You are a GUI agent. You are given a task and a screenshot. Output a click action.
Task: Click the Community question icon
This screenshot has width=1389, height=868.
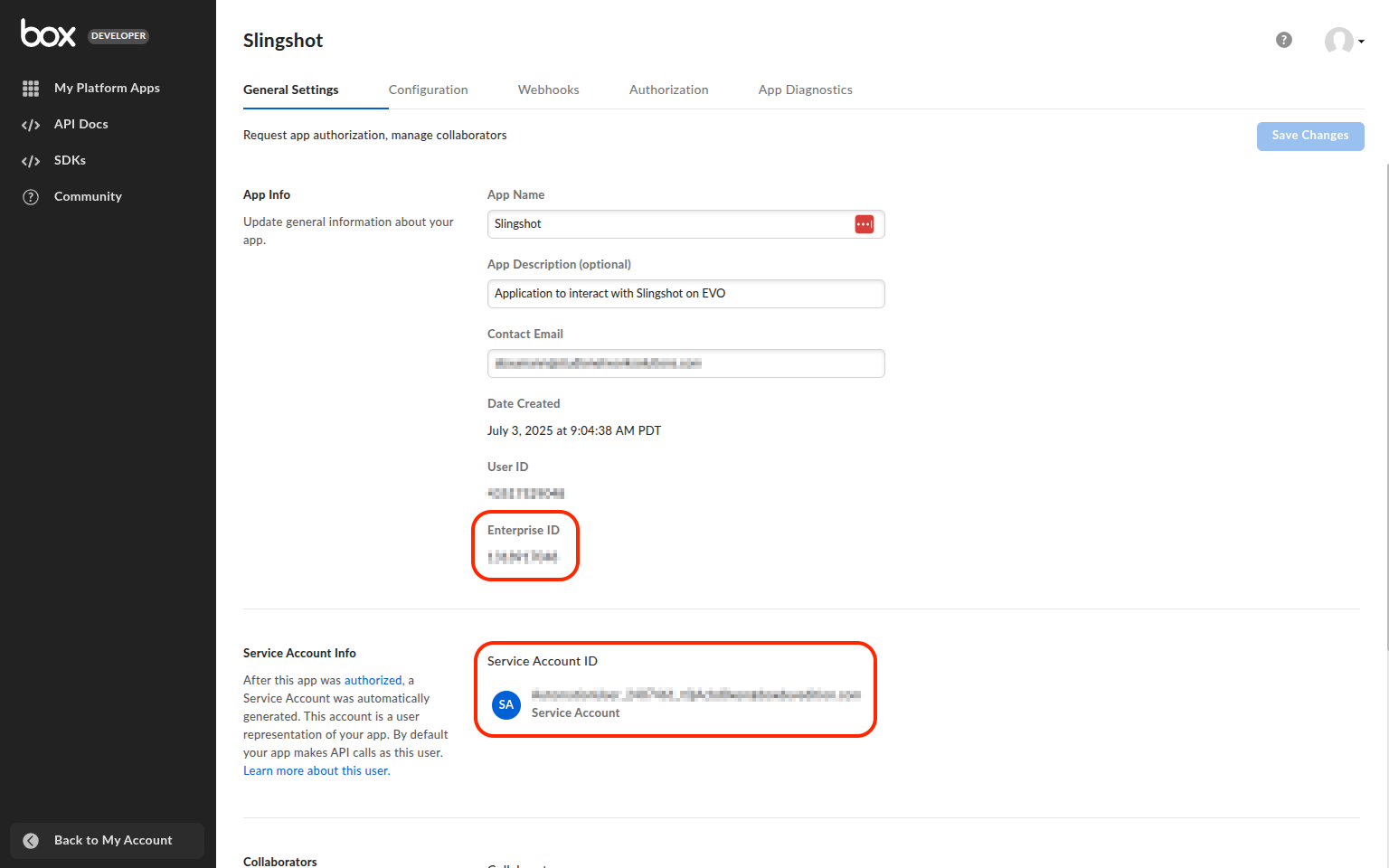click(x=31, y=197)
